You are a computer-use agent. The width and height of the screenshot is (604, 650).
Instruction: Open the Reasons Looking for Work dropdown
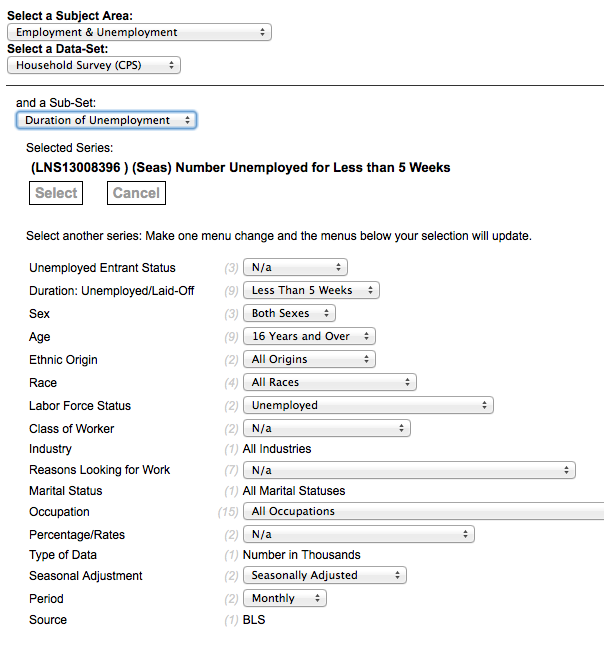pyautogui.click(x=409, y=469)
